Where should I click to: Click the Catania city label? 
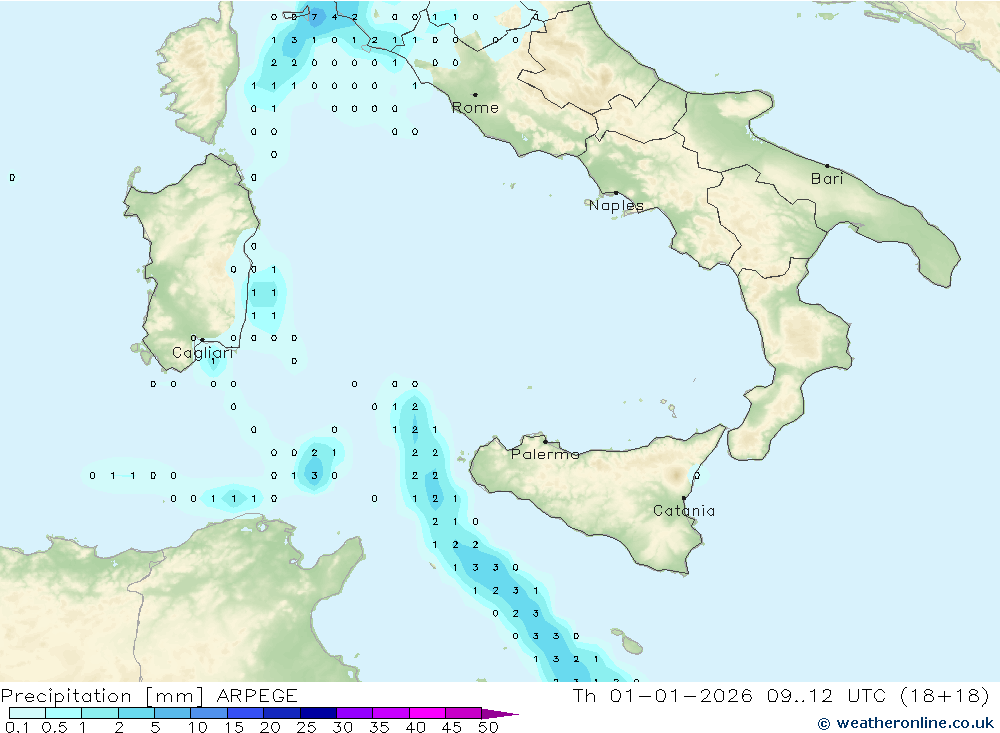click(x=684, y=510)
